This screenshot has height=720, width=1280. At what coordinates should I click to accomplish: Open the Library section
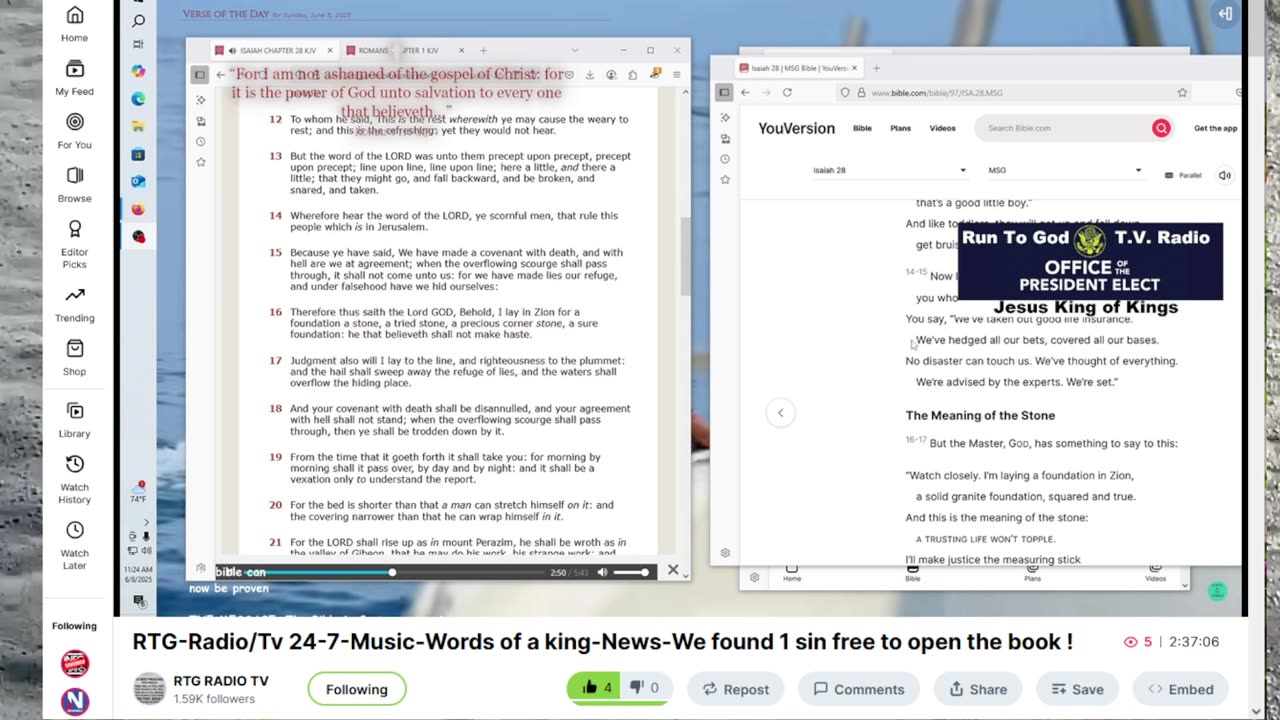(x=74, y=420)
